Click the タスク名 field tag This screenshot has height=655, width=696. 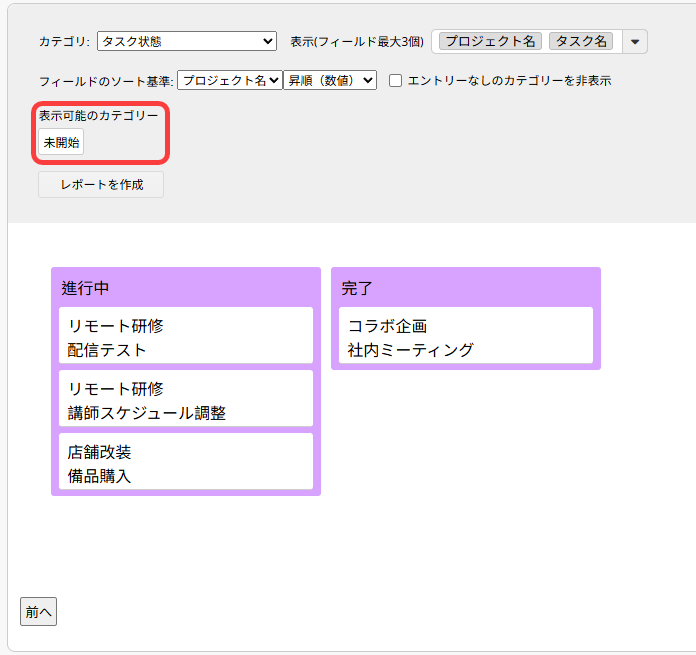[x=581, y=41]
